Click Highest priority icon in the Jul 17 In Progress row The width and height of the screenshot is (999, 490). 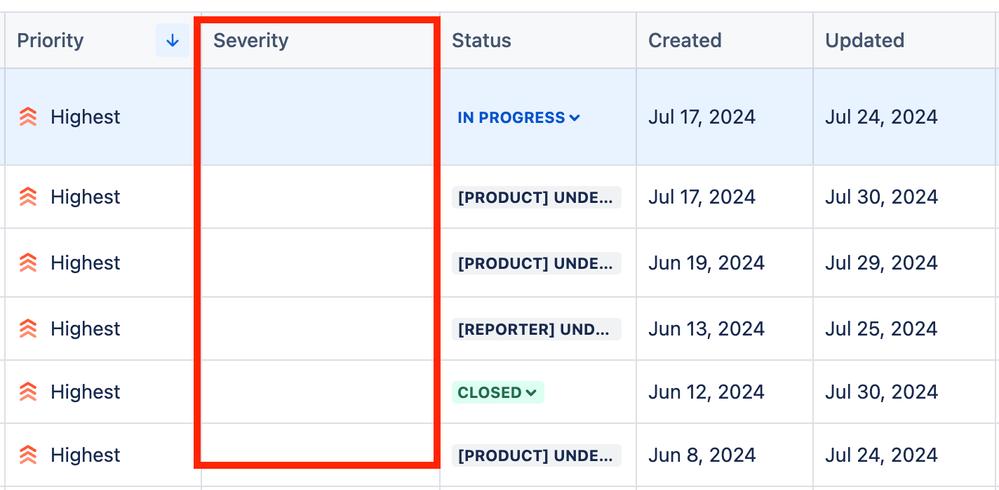click(x=28, y=117)
